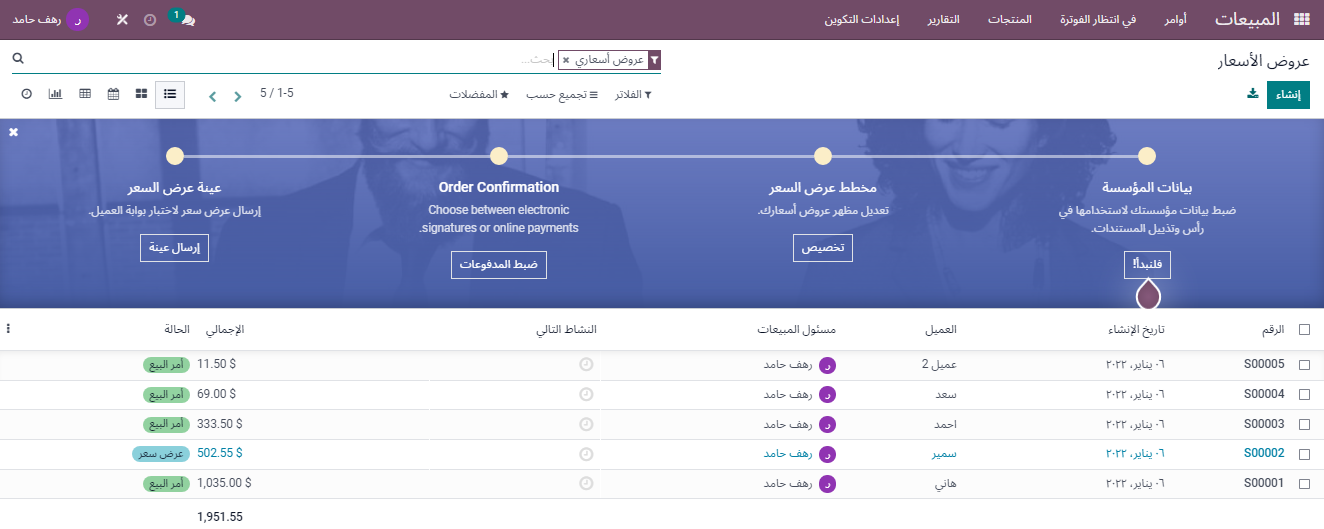Remove the عروض أسعاري search filter tag
Image resolution: width=1324 pixels, height=529 pixels.
566,61
